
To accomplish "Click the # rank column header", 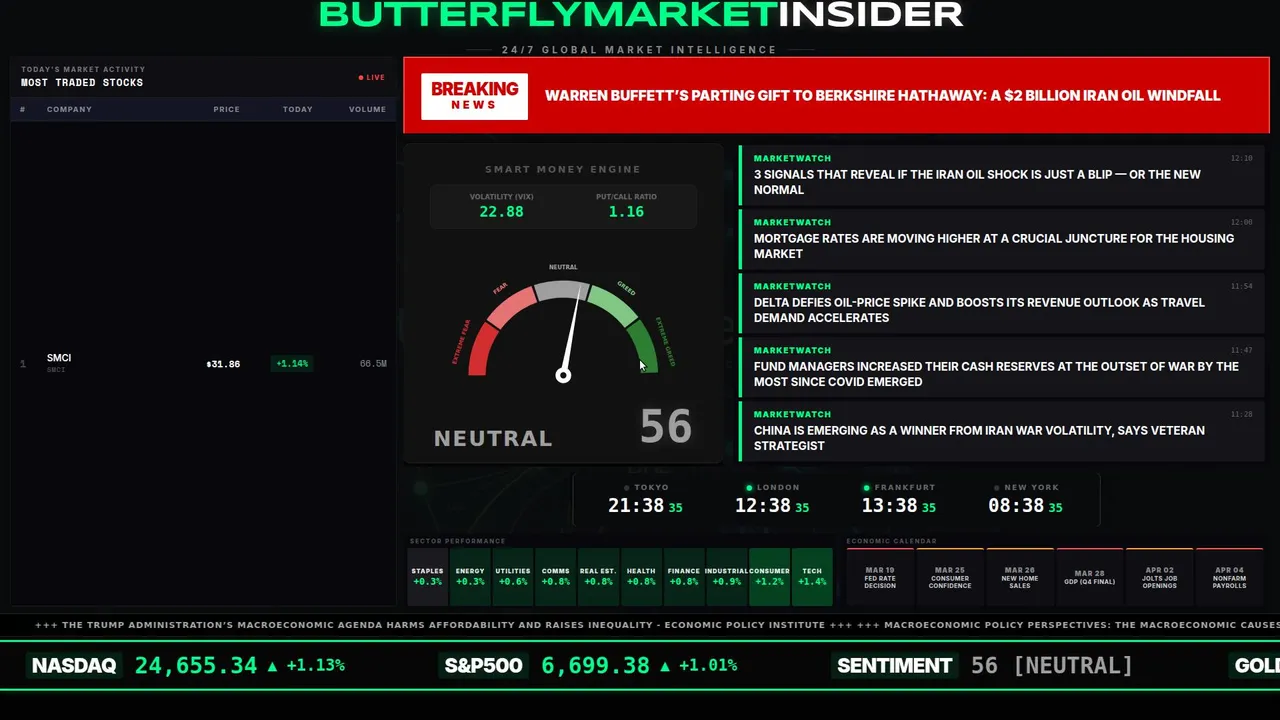I will click(x=22, y=109).
